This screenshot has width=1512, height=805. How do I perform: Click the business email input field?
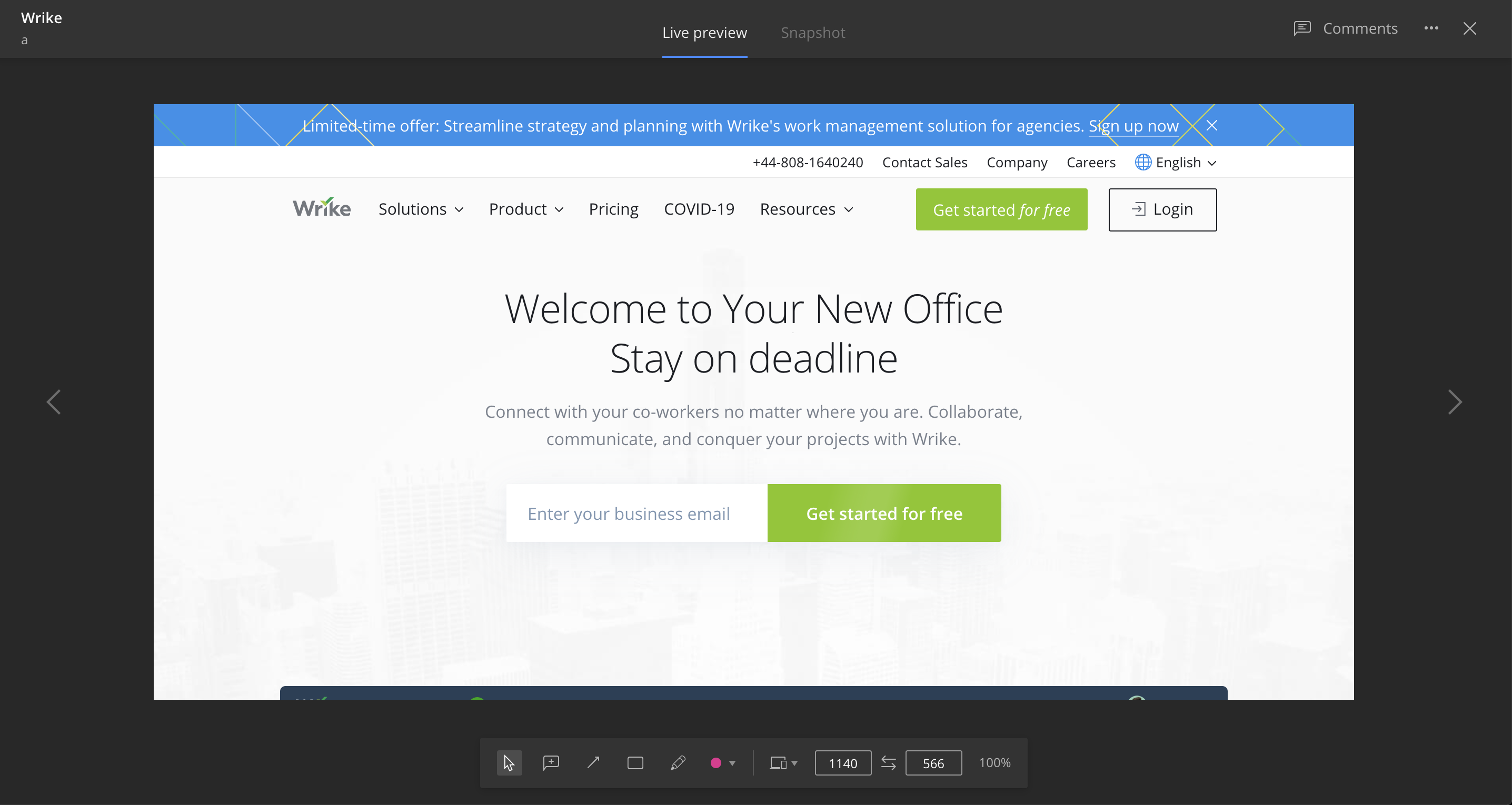(636, 514)
